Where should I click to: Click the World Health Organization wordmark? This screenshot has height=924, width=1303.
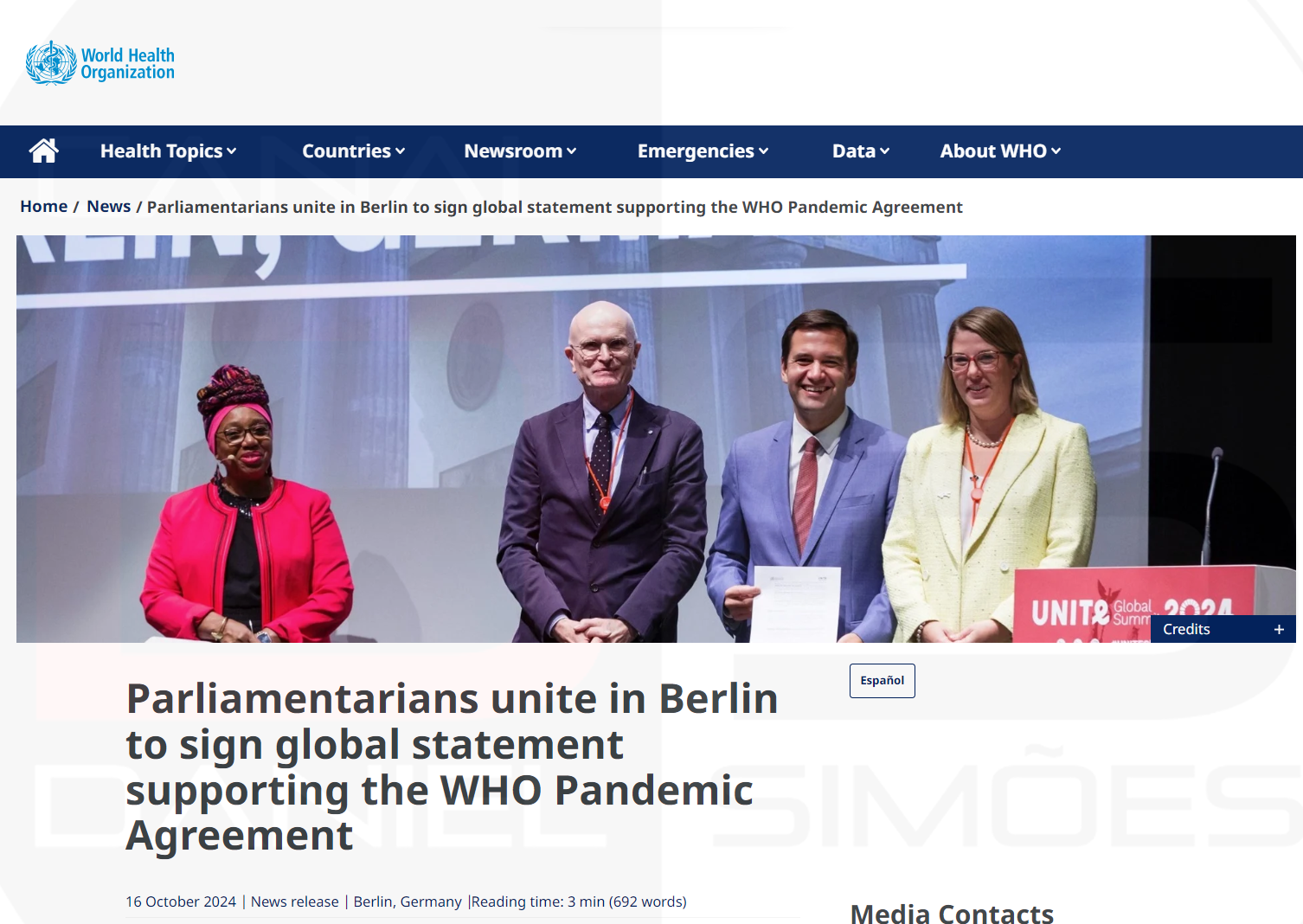point(128,64)
